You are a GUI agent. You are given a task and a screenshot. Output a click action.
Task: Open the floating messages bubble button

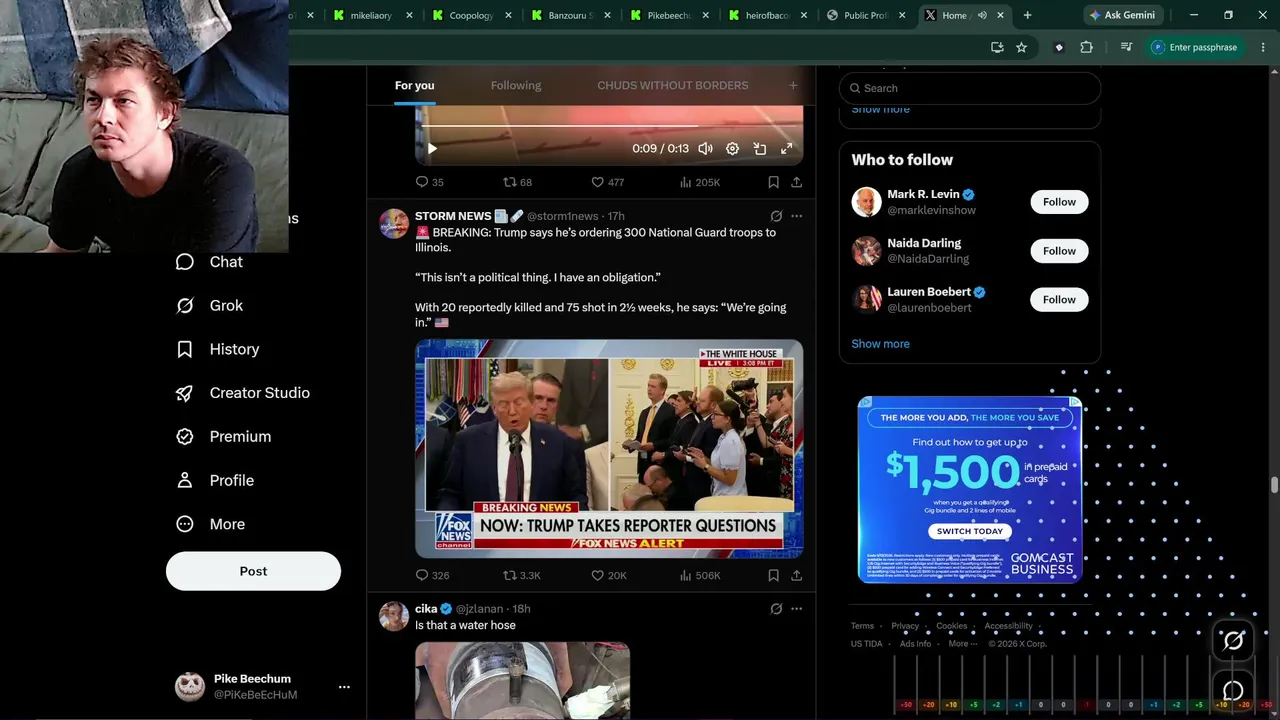(1233, 690)
